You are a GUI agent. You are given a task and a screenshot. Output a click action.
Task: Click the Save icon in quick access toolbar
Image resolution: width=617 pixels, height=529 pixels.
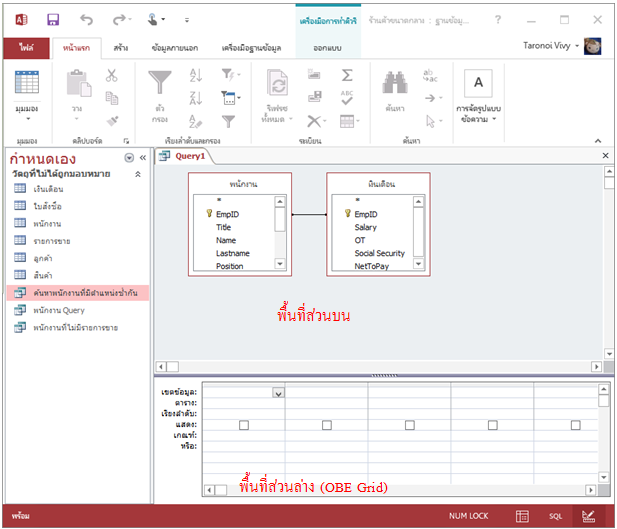pos(53,19)
